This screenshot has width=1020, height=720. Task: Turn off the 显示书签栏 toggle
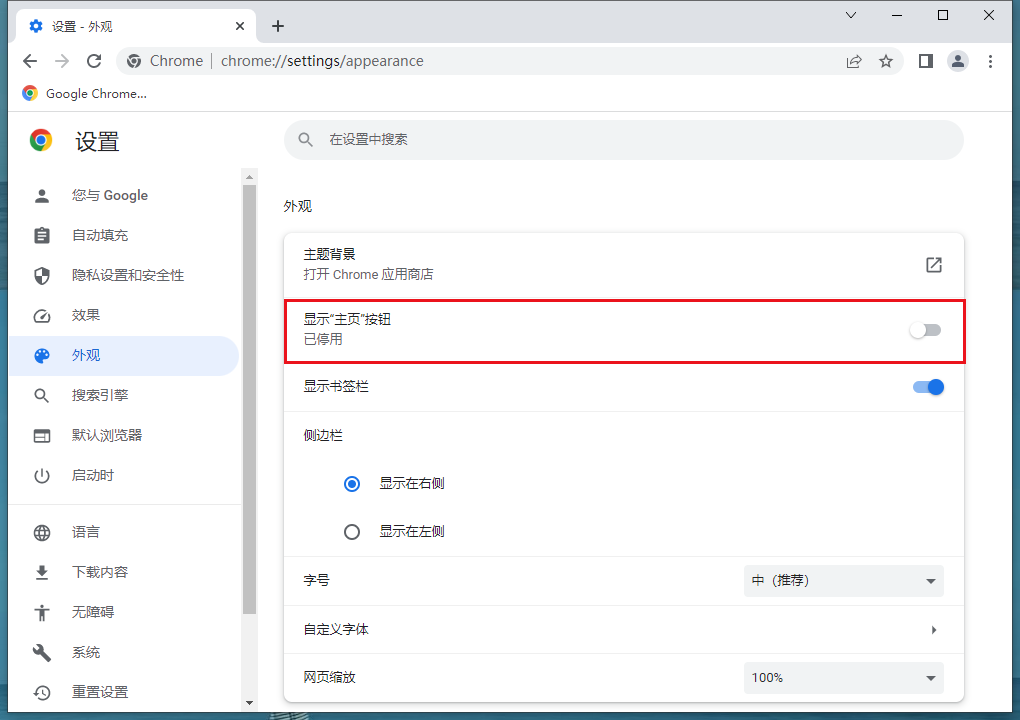click(928, 387)
